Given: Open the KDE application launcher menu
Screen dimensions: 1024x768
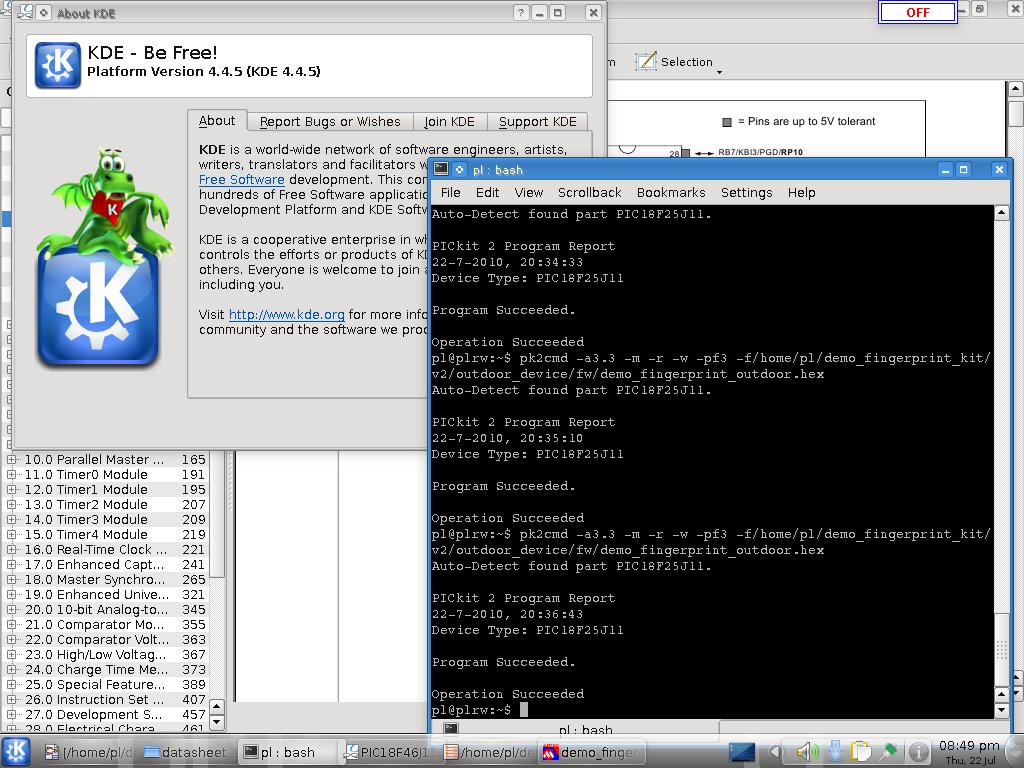Looking at the screenshot, I should pos(16,752).
